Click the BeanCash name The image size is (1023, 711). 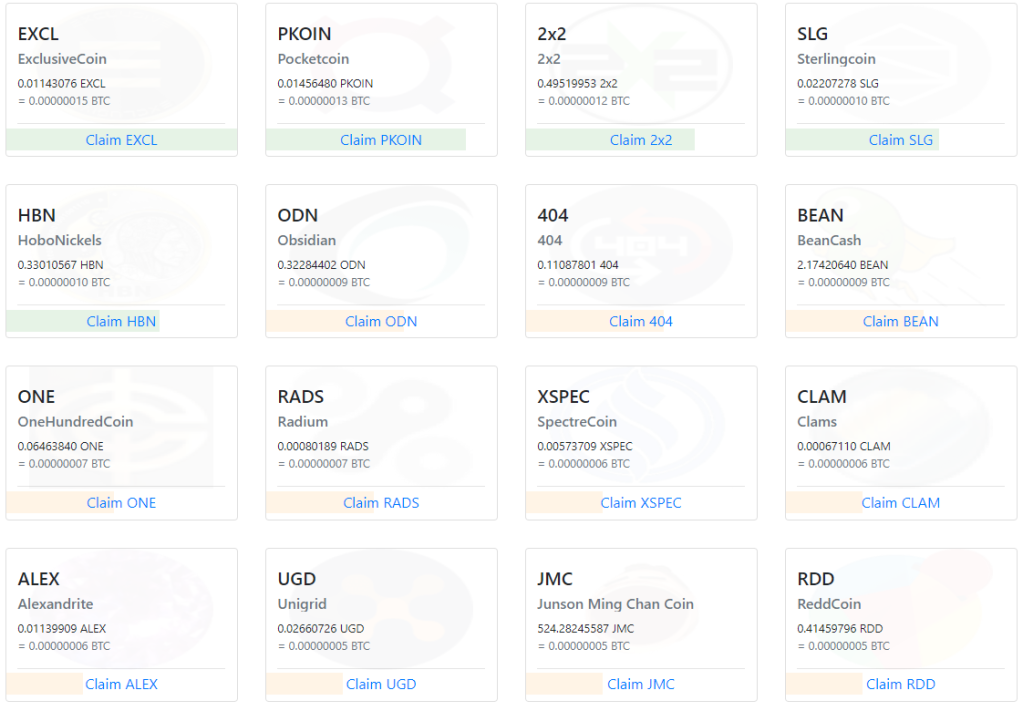[829, 240]
